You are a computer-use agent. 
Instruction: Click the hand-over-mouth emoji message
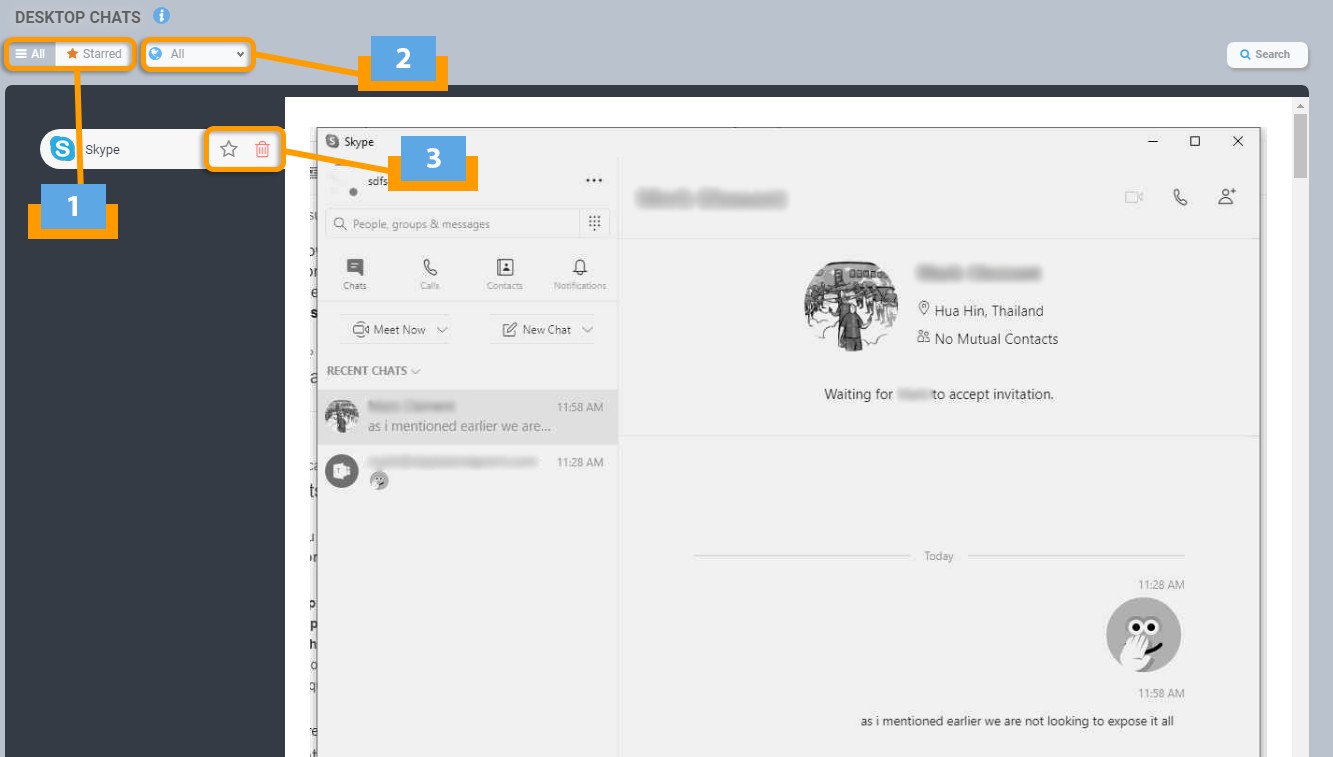(x=1143, y=636)
